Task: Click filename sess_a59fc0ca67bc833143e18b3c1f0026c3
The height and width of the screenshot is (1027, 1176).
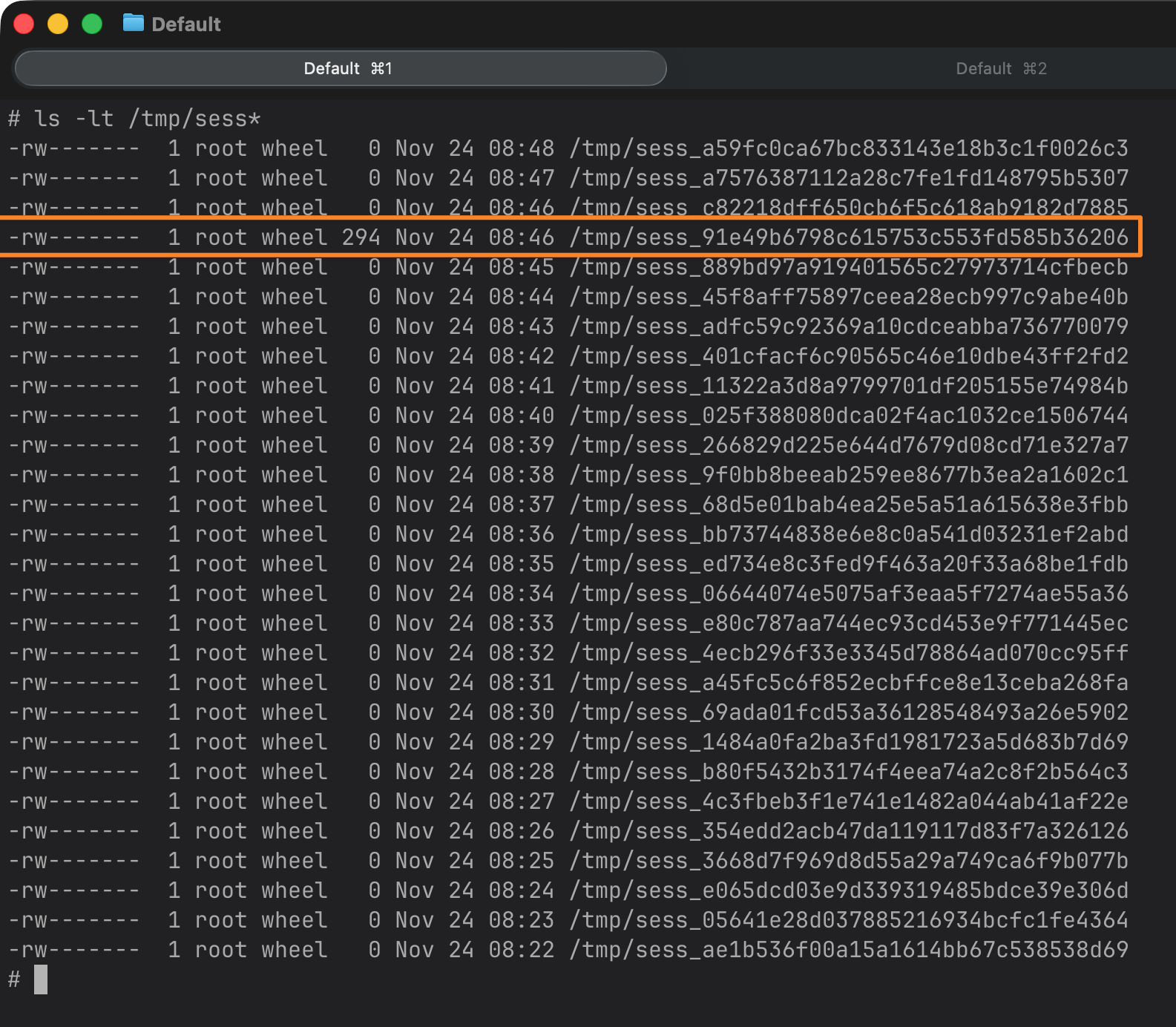Action: click(x=849, y=148)
